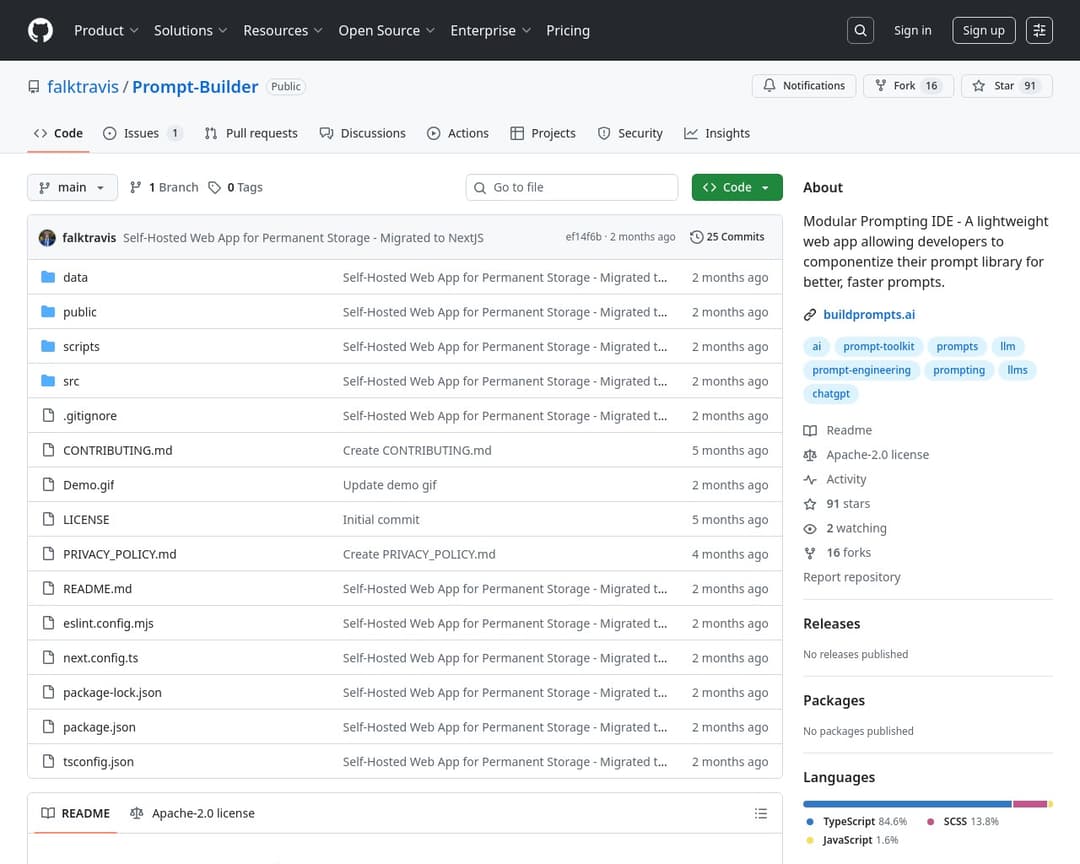Open the src folder
Viewport: 1080px width, 864px height.
71,381
